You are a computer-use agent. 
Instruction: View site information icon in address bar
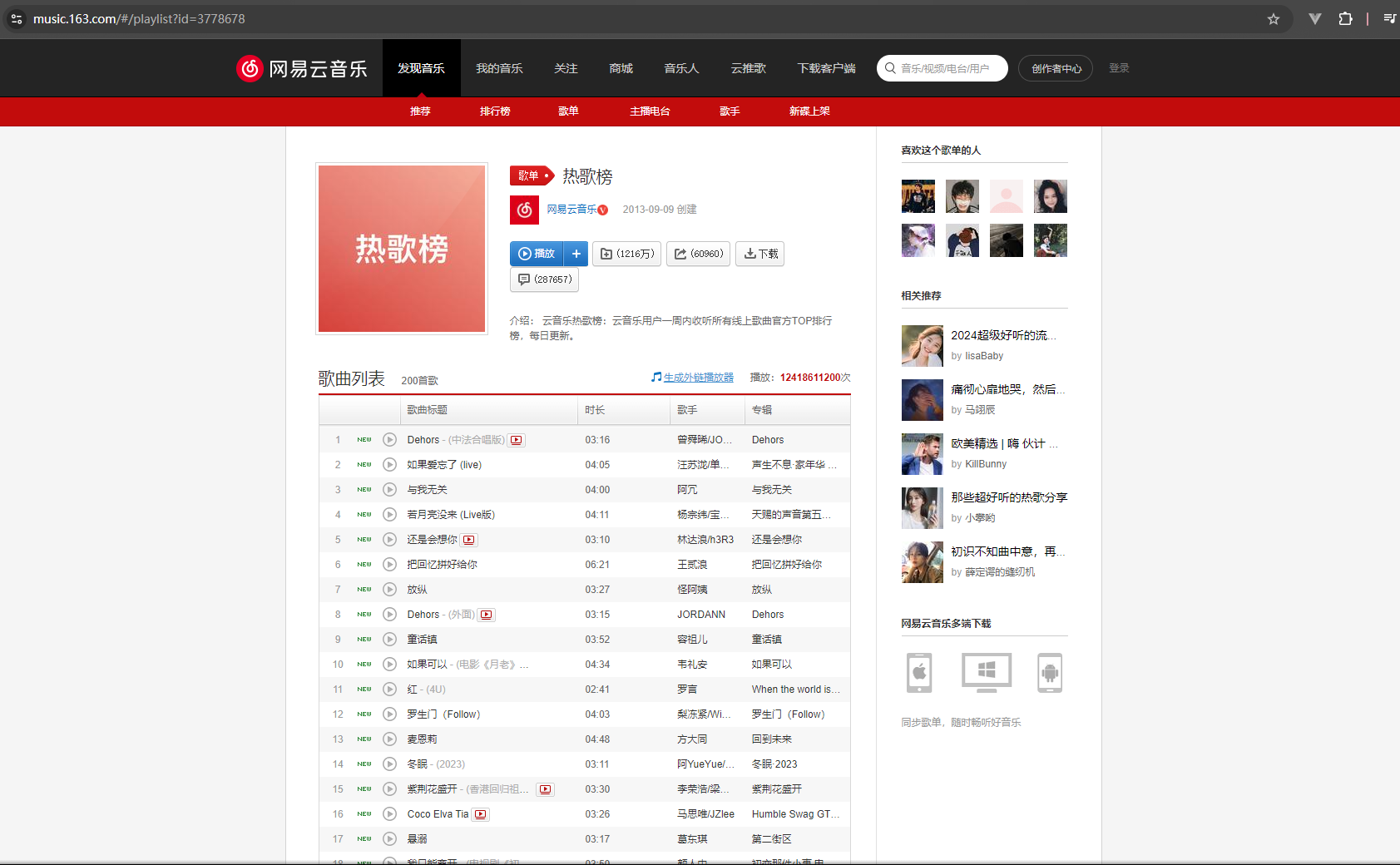coord(17,18)
